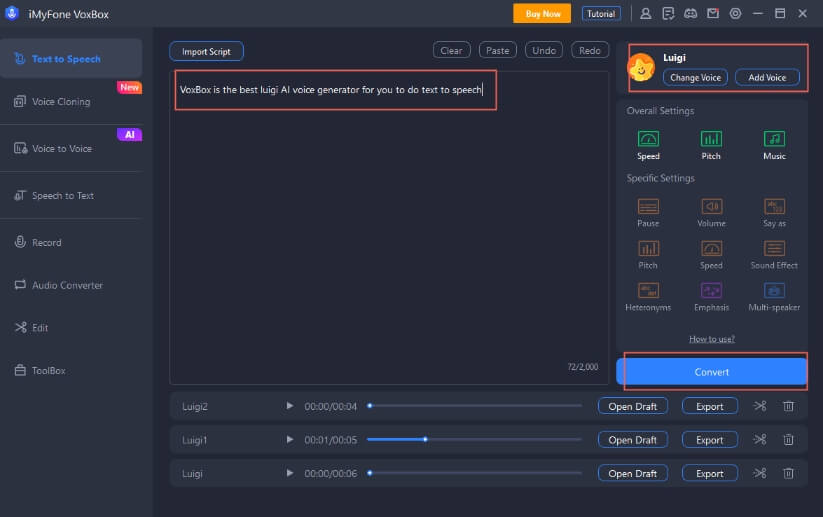Open the Tutorial
This screenshot has width=823, height=517.
click(x=601, y=14)
